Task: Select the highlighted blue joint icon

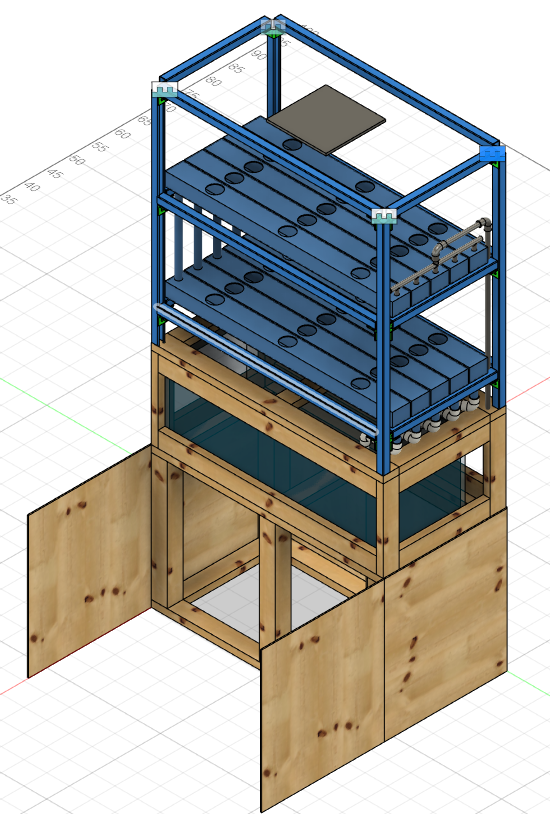Action: [491, 154]
